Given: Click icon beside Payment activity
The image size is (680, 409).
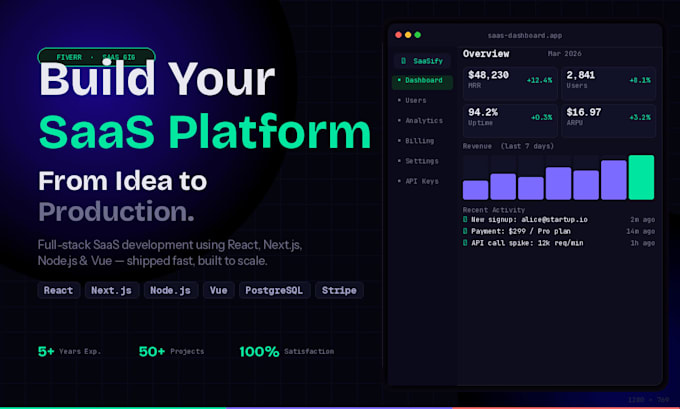Looking at the screenshot, I should click(x=465, y=231).
